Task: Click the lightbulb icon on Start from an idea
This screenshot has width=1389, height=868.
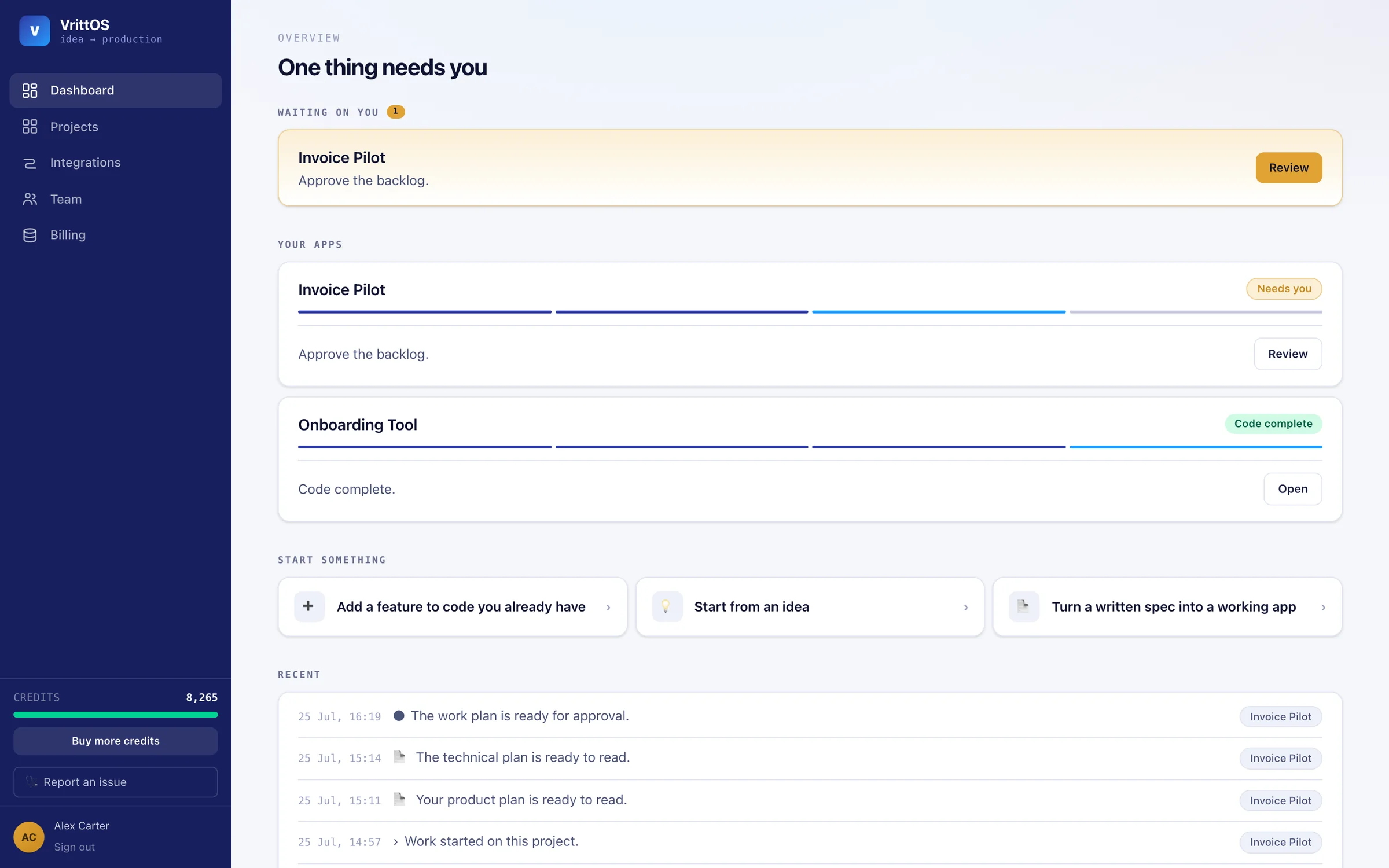Action: point(667,606)
